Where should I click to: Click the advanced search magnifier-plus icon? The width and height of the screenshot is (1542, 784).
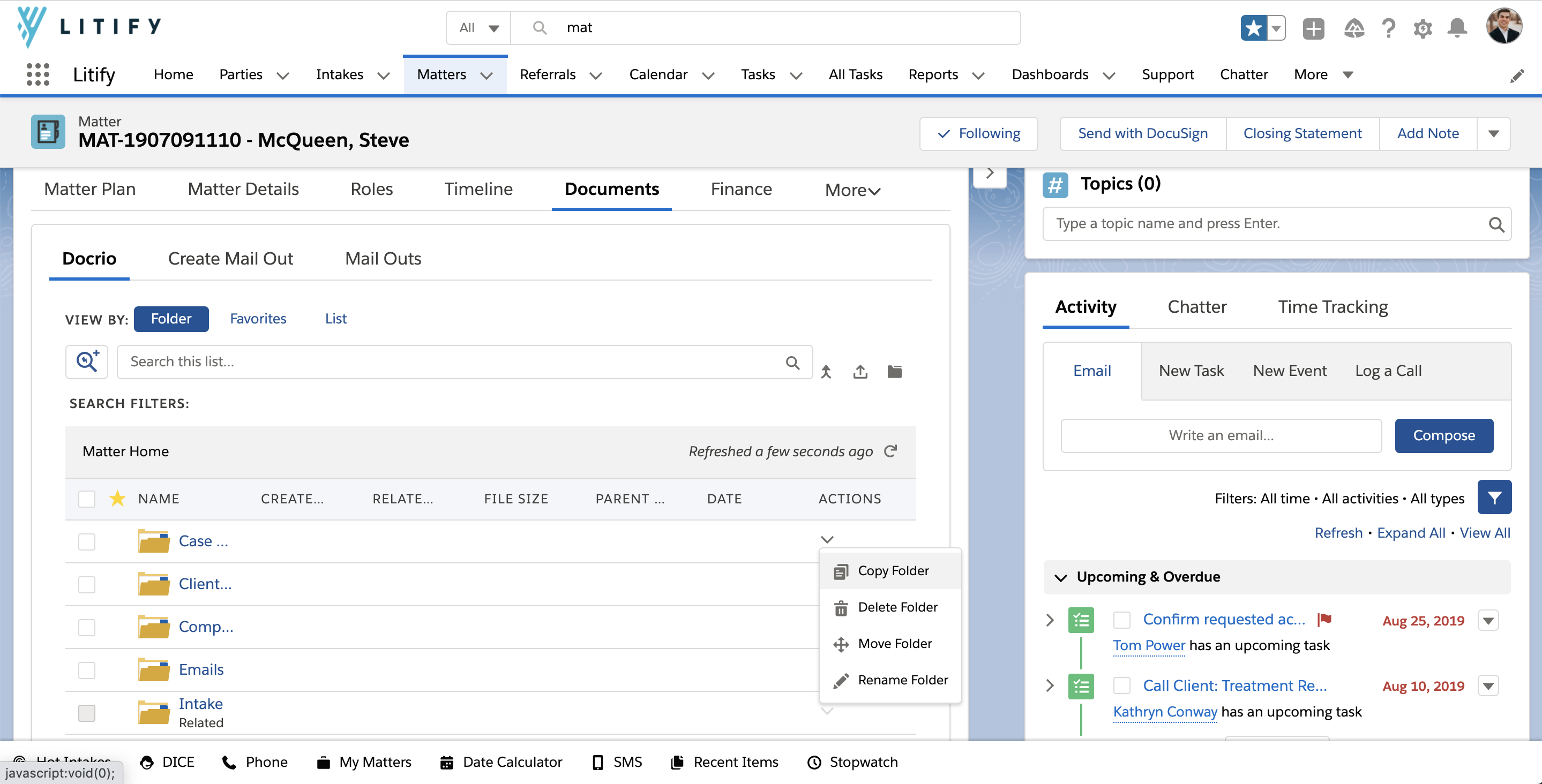pos(87,361)
